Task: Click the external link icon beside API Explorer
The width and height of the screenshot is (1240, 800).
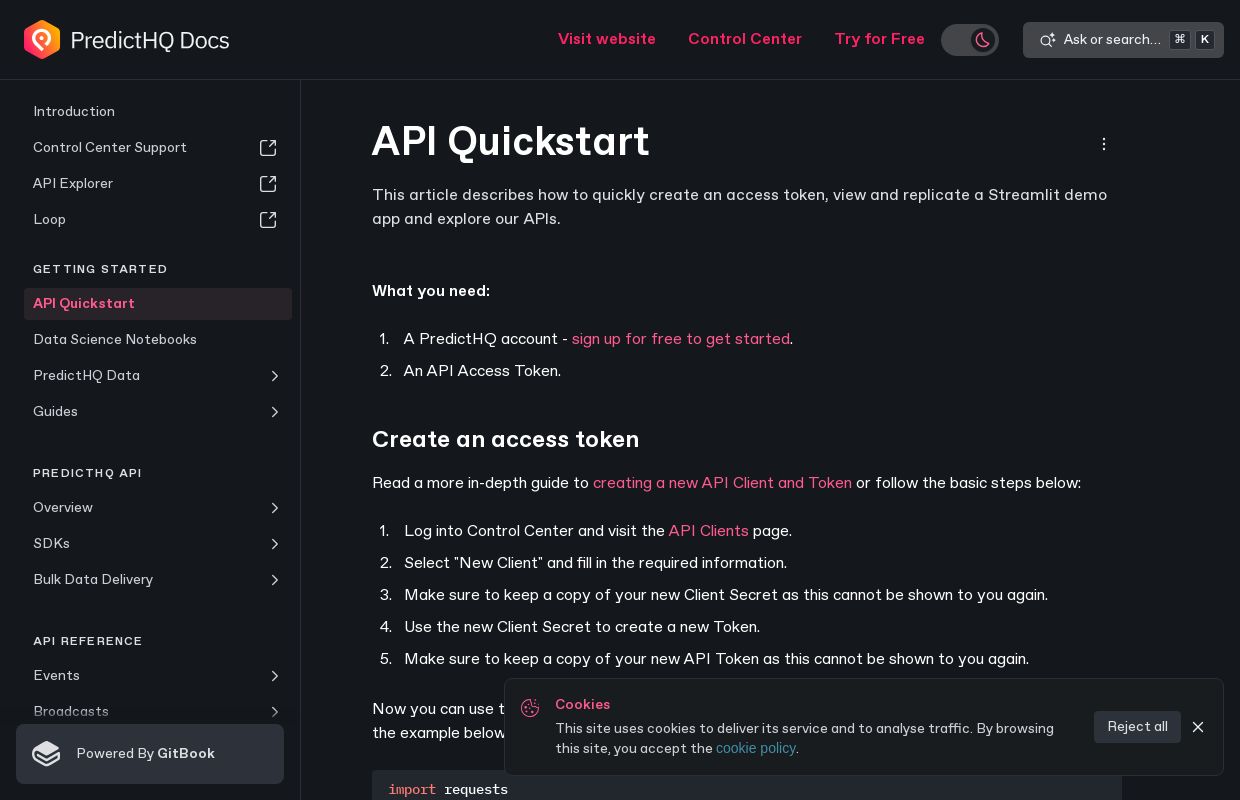Action: (x=268, y=184)
